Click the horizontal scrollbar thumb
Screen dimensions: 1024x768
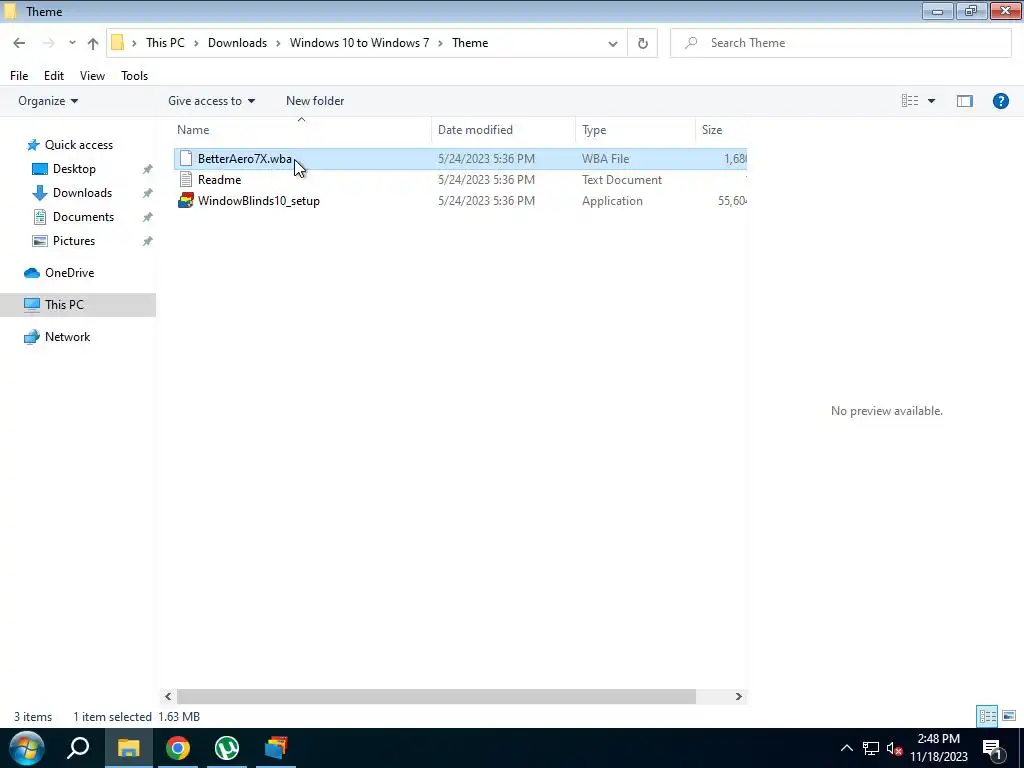(x=436, y=696)
